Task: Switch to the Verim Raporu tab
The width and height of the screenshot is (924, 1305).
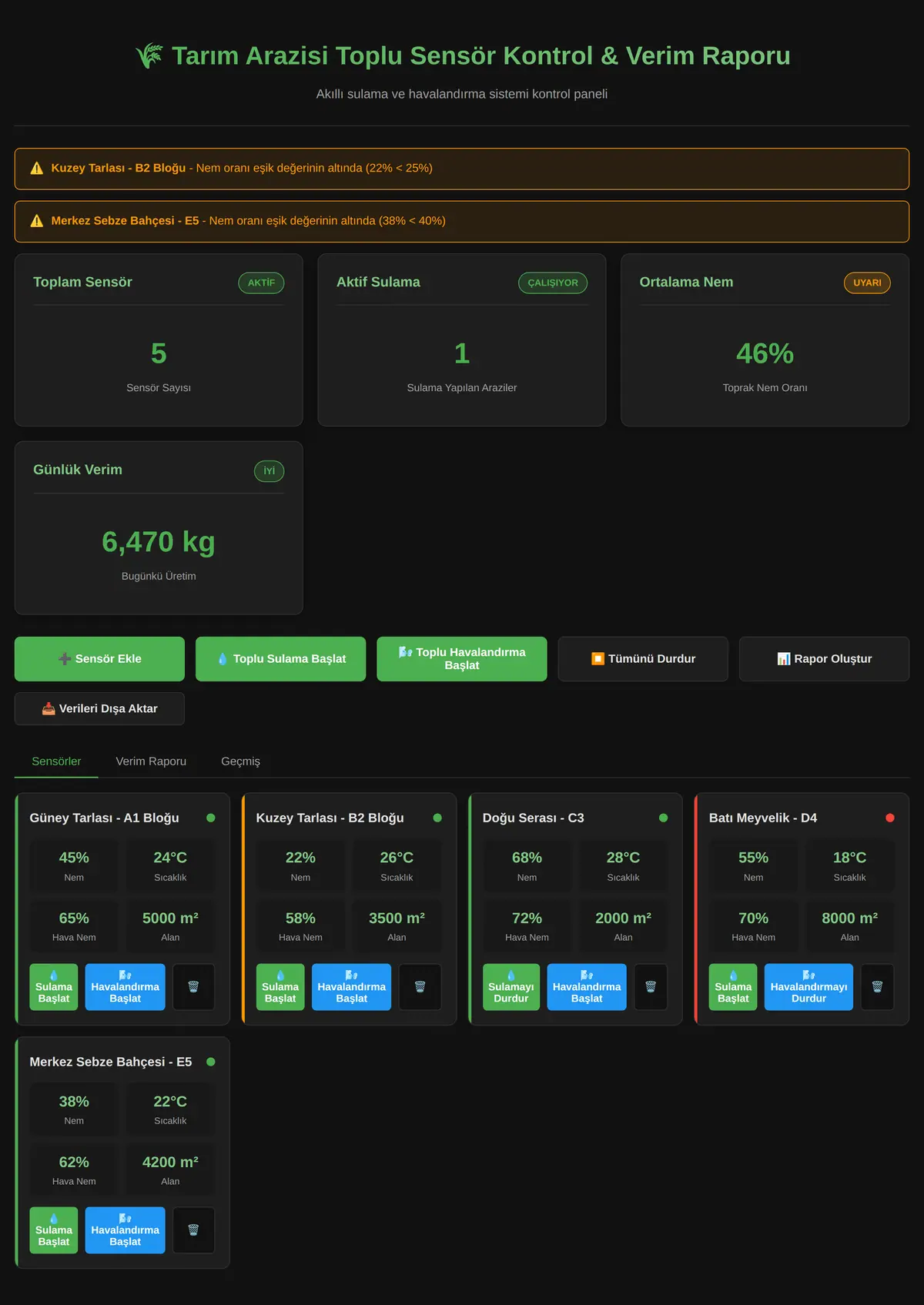Action: (151, 761)
